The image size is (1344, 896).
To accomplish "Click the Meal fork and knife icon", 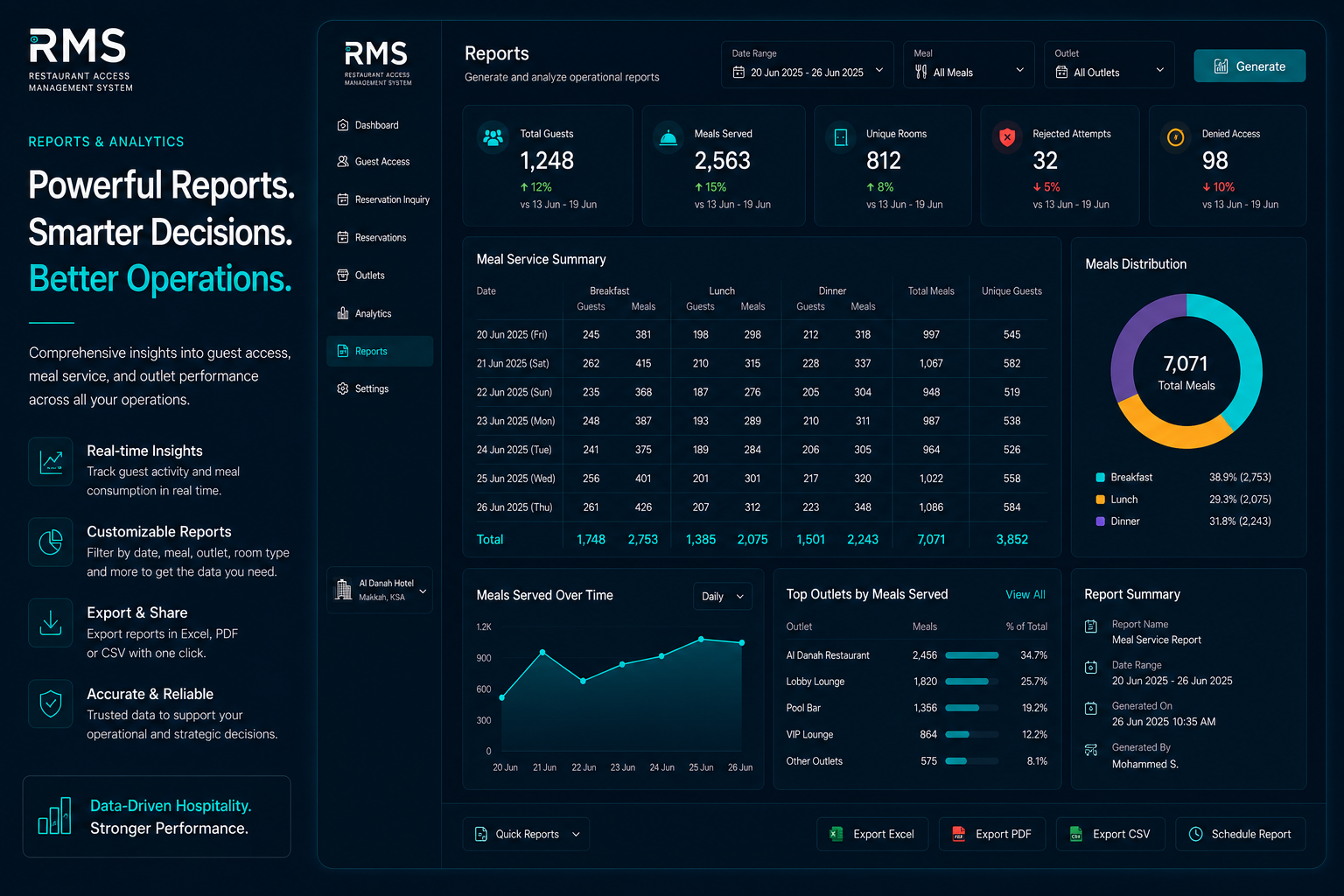I will (921, 73).
